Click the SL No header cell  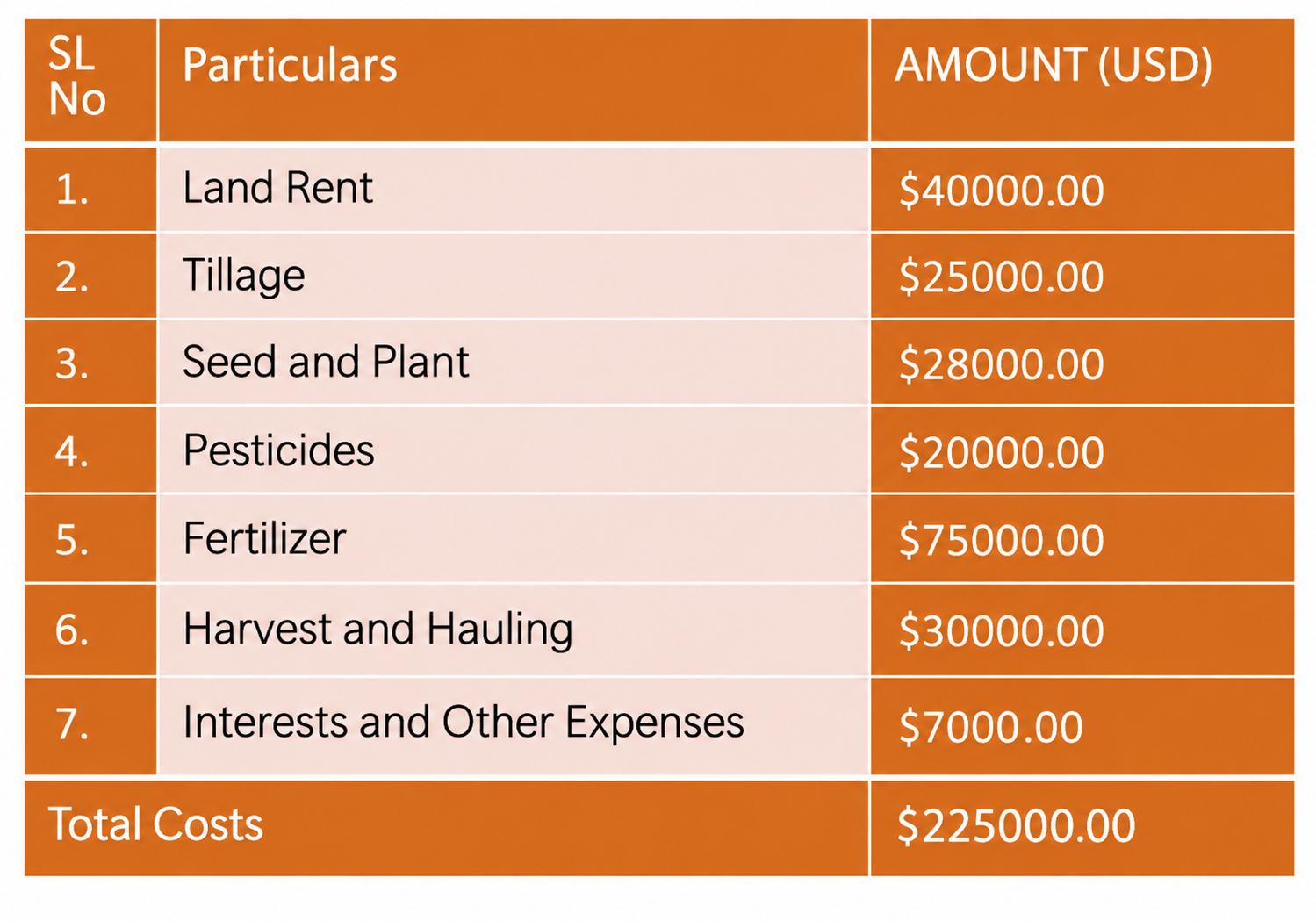pos(90,80)
